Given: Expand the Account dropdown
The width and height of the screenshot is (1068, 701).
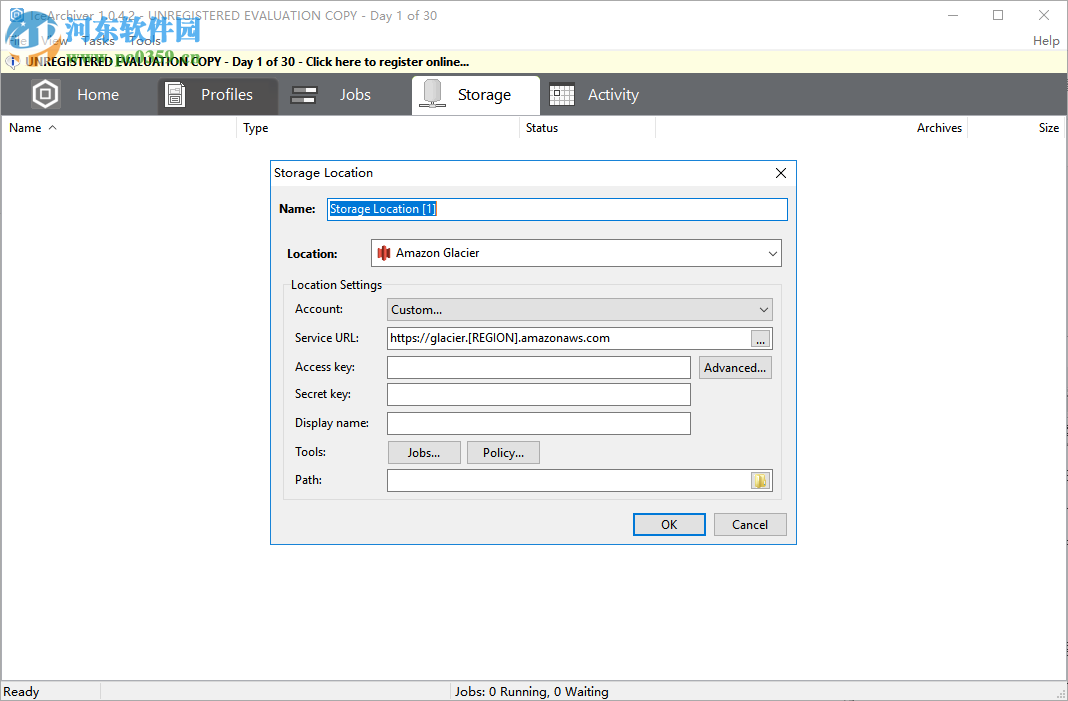Looking at the screenshot, I should tap(580, 309).
